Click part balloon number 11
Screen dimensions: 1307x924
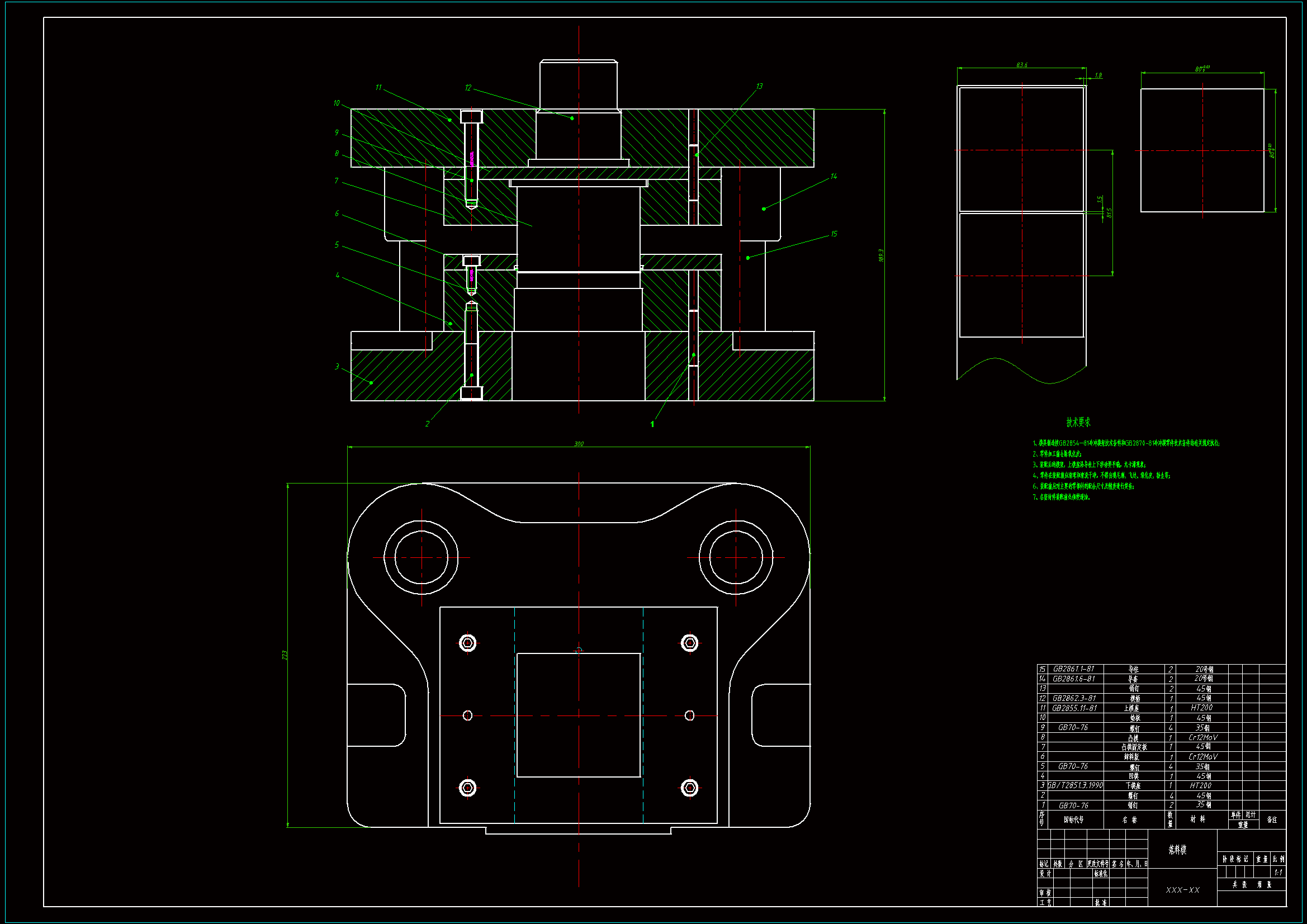pyautogui.click(x=378, y=88)
